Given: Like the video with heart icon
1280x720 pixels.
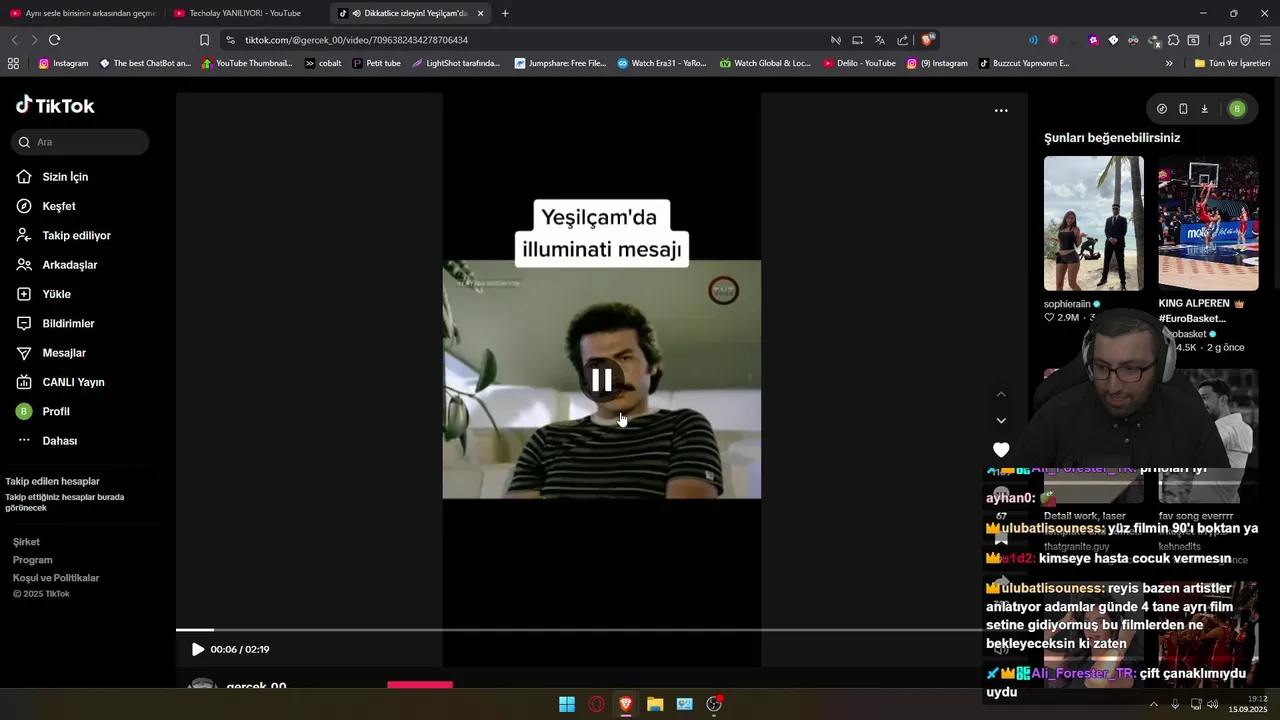Looking at the screenshot, I should [x=1001, y=450].
